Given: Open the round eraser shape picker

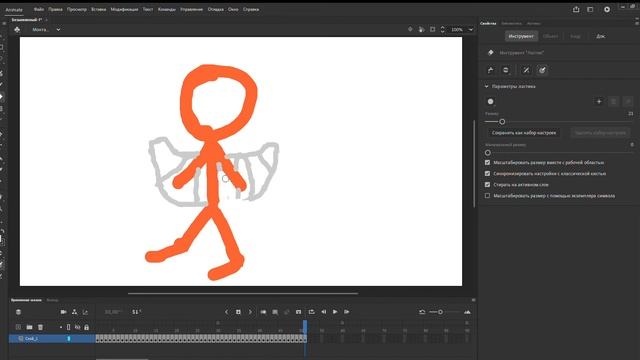Looking at the screenshot, I should tap(491, 102).
